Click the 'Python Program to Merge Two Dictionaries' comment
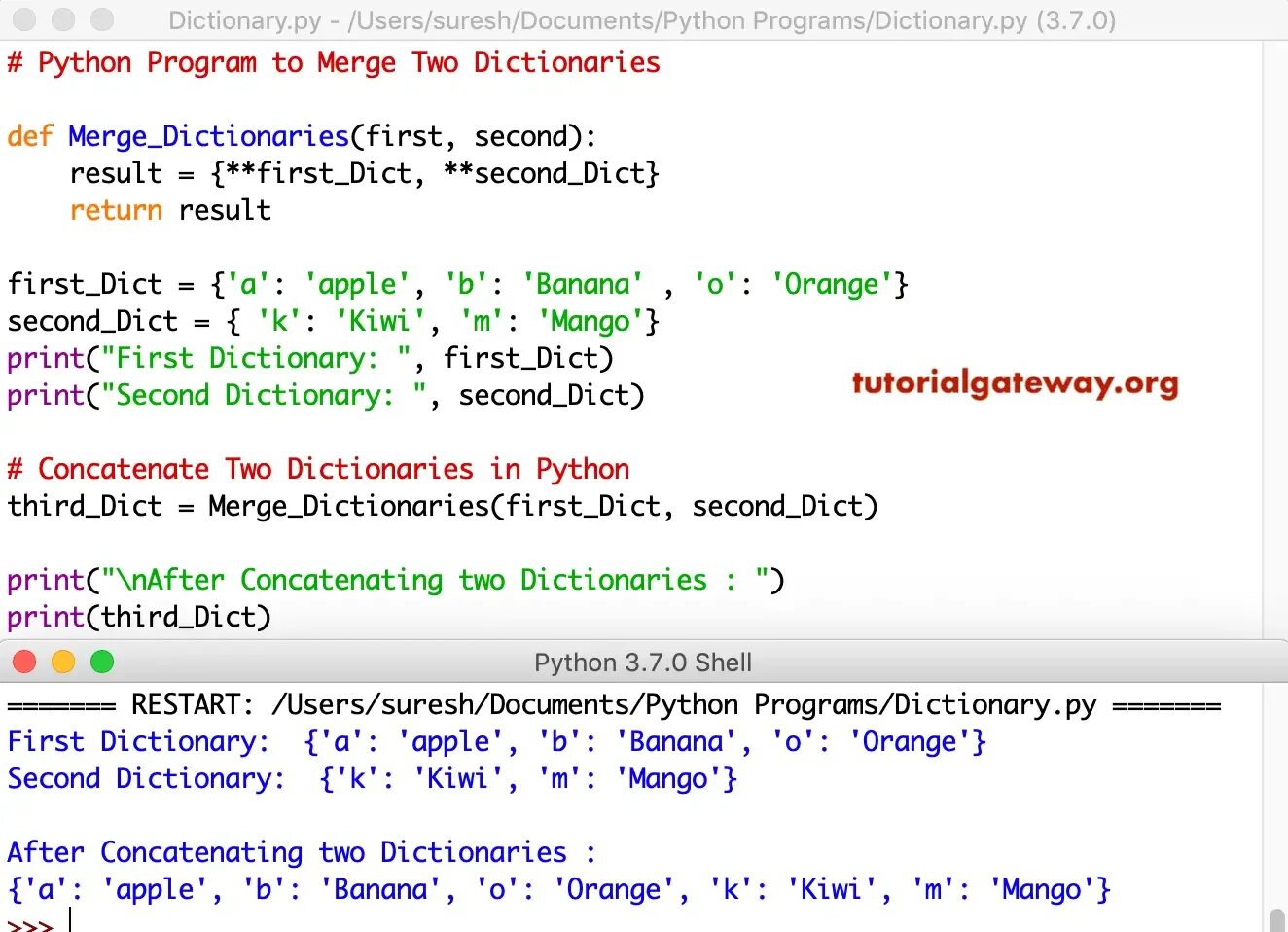 [334, 63]
